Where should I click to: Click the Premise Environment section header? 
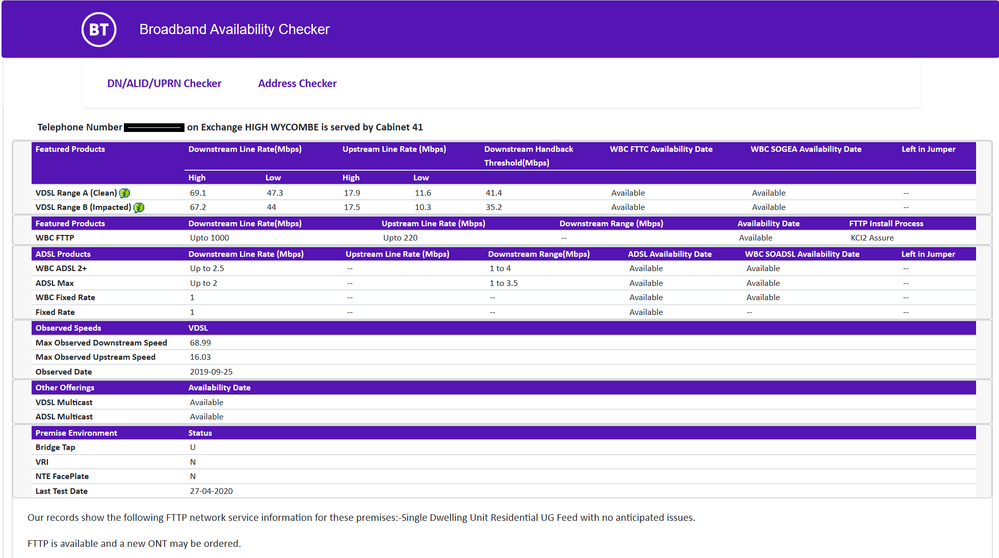pos(76,433)
